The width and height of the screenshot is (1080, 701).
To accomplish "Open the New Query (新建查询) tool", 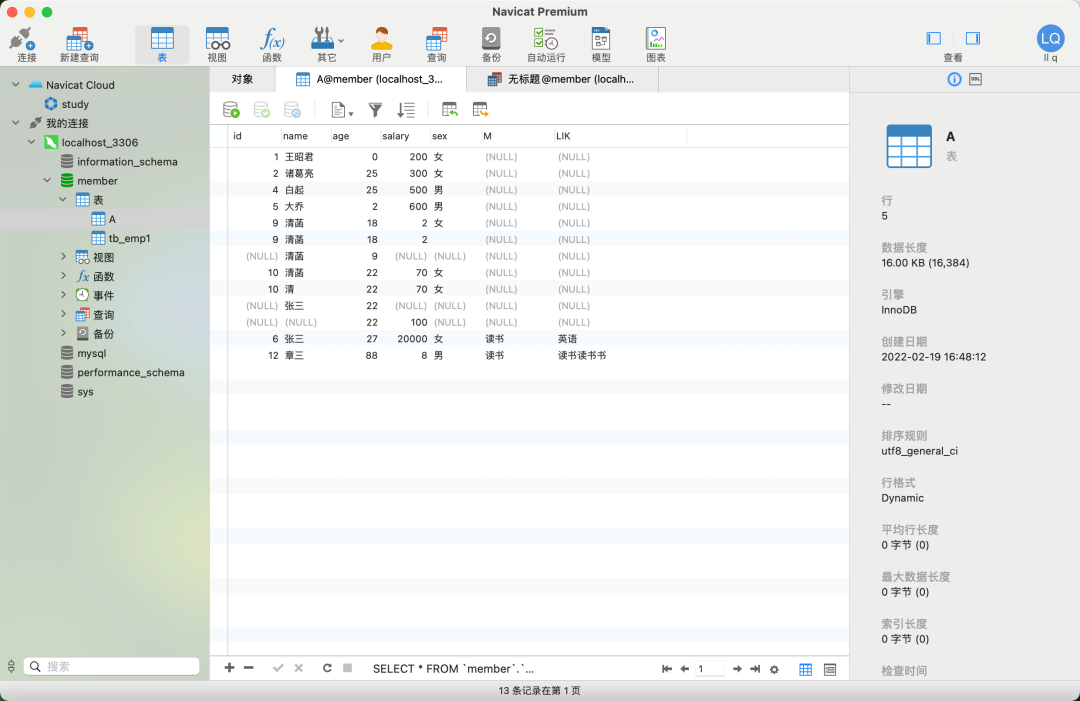I will 79,45.
